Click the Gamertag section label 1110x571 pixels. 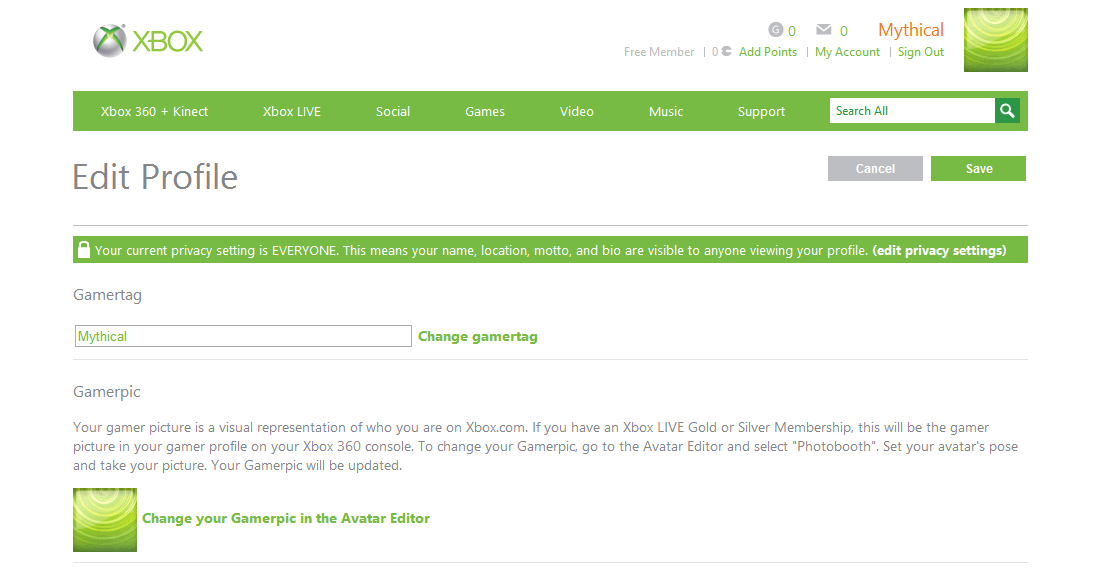(108, 295)
